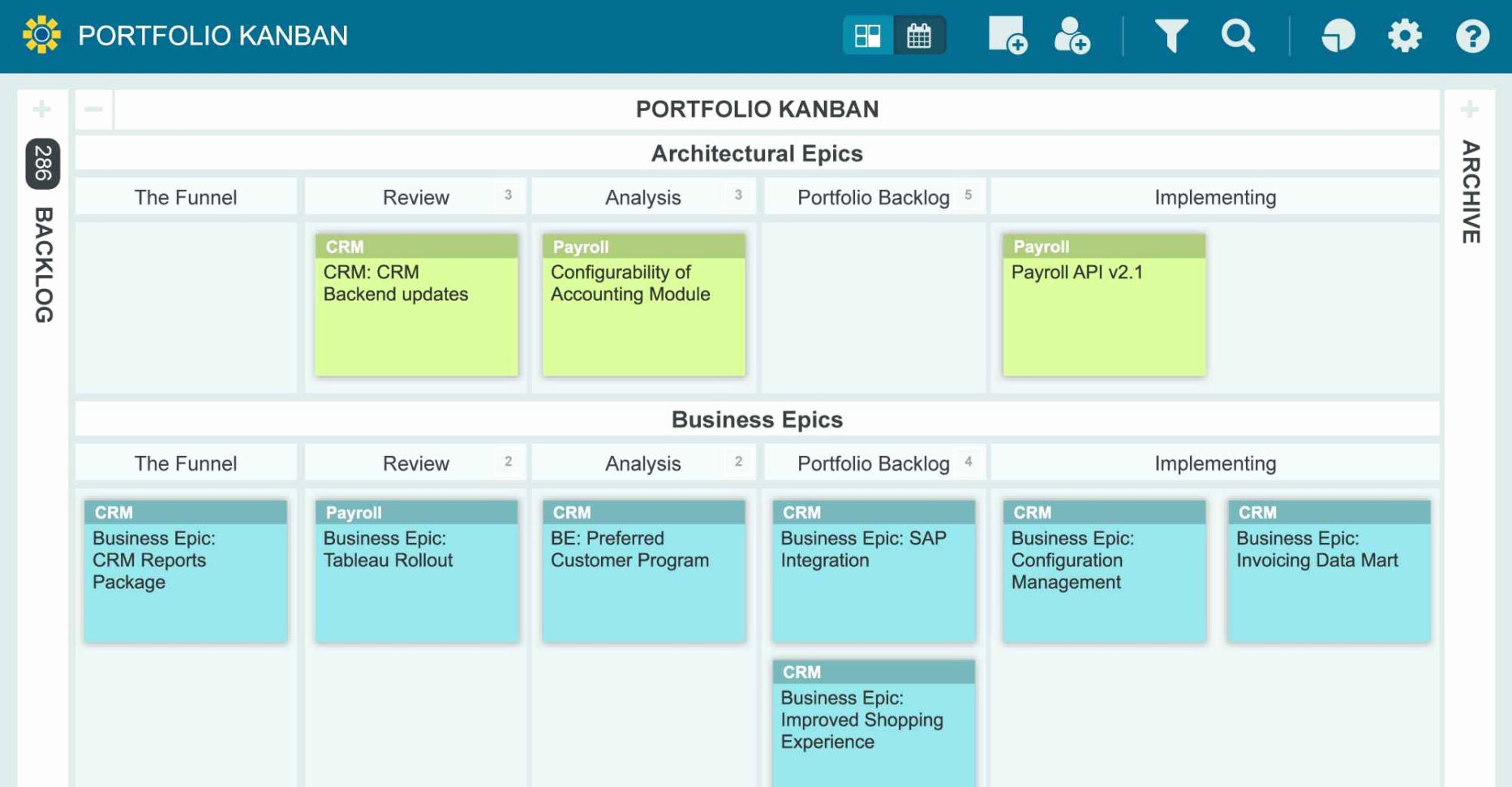
Task: Open the help icon
Action: (x=1471, y=35)
